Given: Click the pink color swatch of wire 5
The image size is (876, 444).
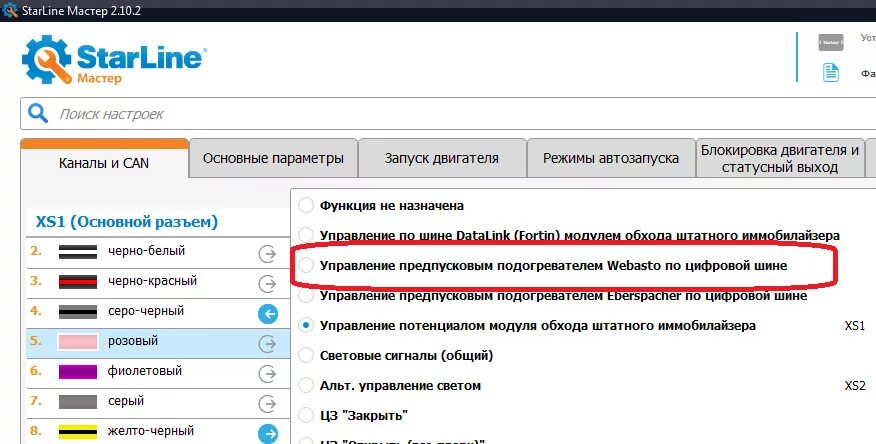Looking at the screenshot, I should [x=78, y=342].
